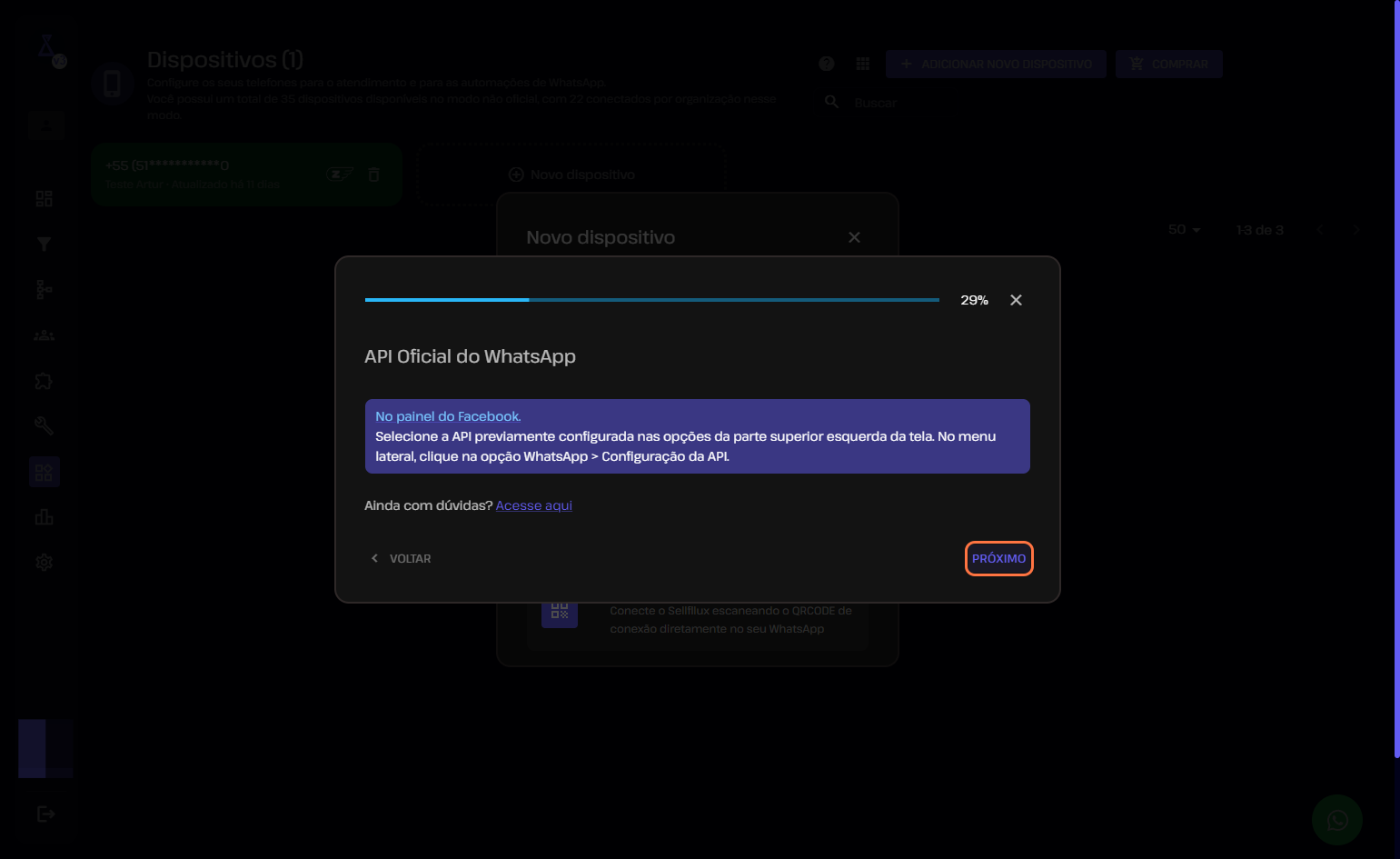This screenshot has width=1400, height=859.
Task: Select the +55 (51 device card
Action: [246, 174]
